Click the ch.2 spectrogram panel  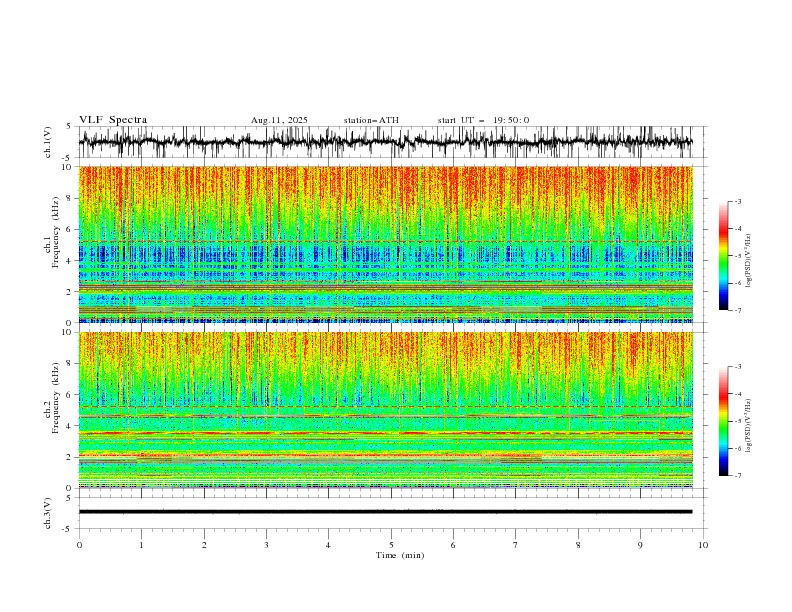click(386, 410)
